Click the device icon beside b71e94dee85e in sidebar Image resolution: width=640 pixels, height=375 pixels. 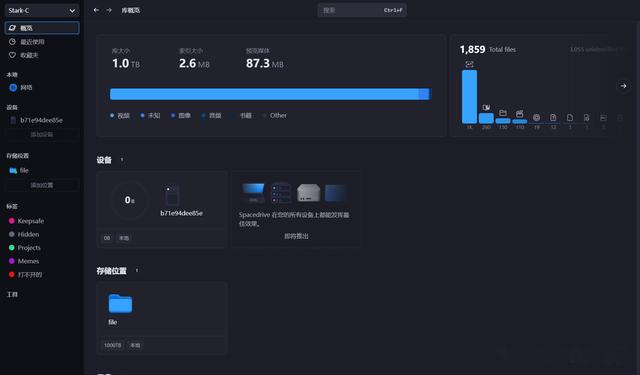[13, 120]
